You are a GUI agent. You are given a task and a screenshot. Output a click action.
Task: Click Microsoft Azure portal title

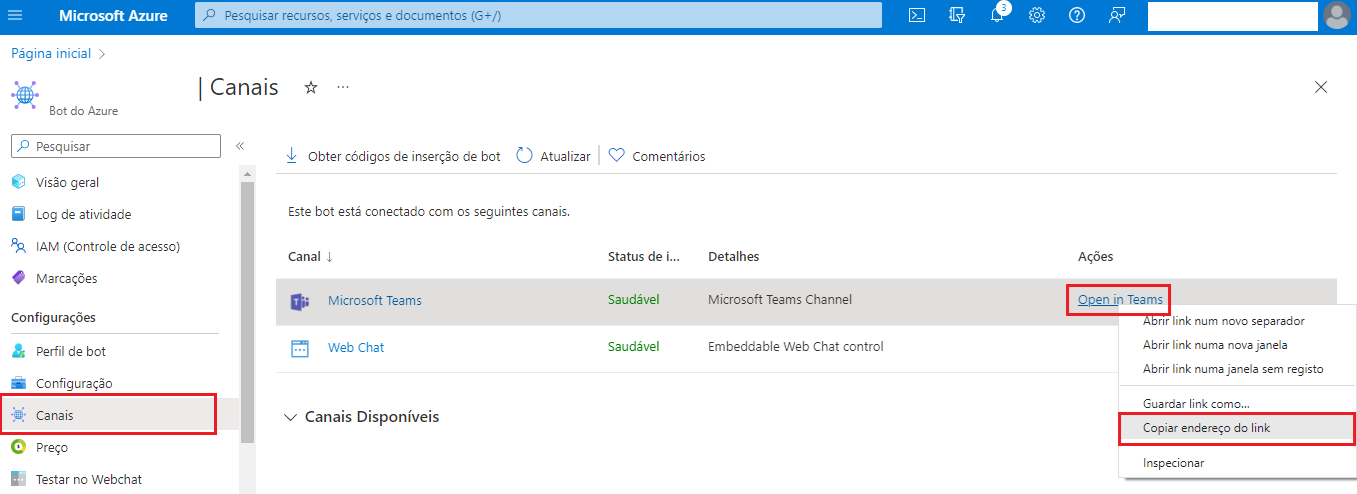(113, 15)
